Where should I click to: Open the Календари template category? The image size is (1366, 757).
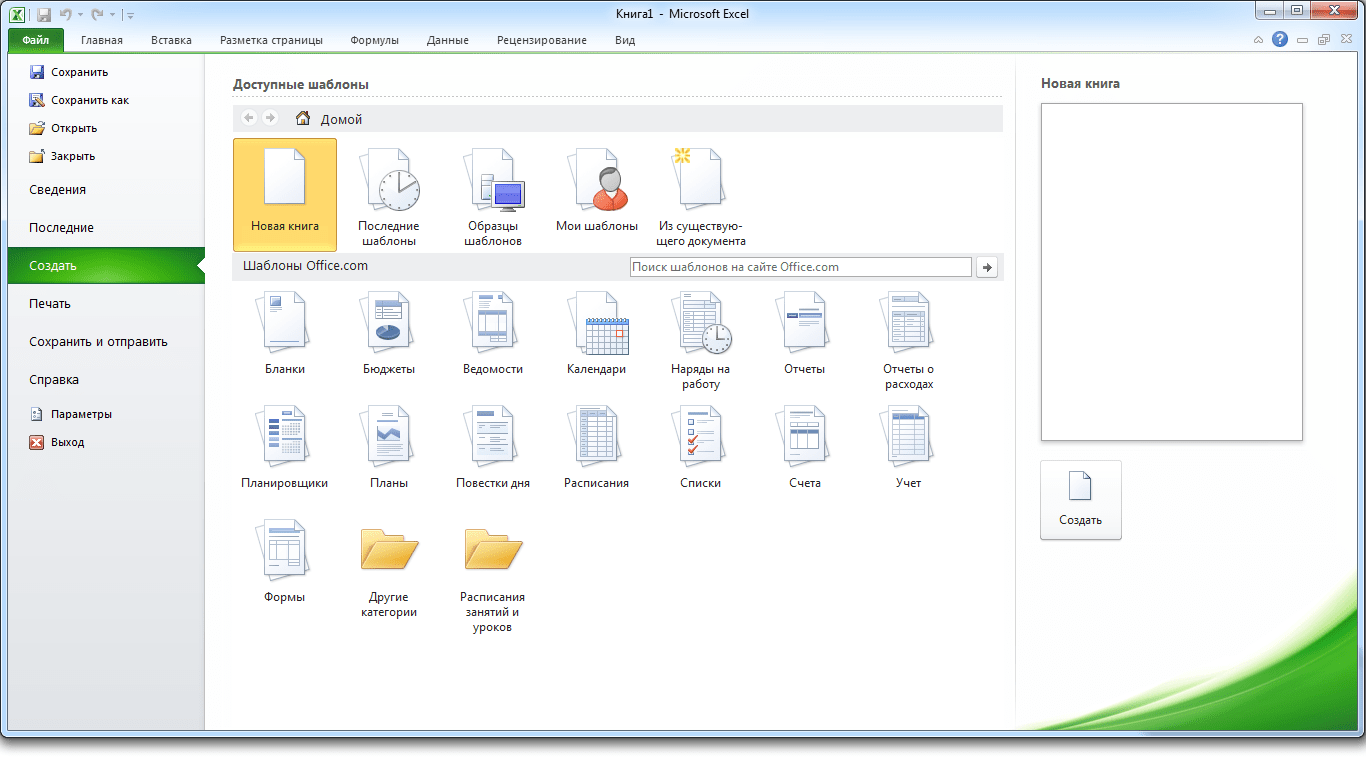pos(597,324)
